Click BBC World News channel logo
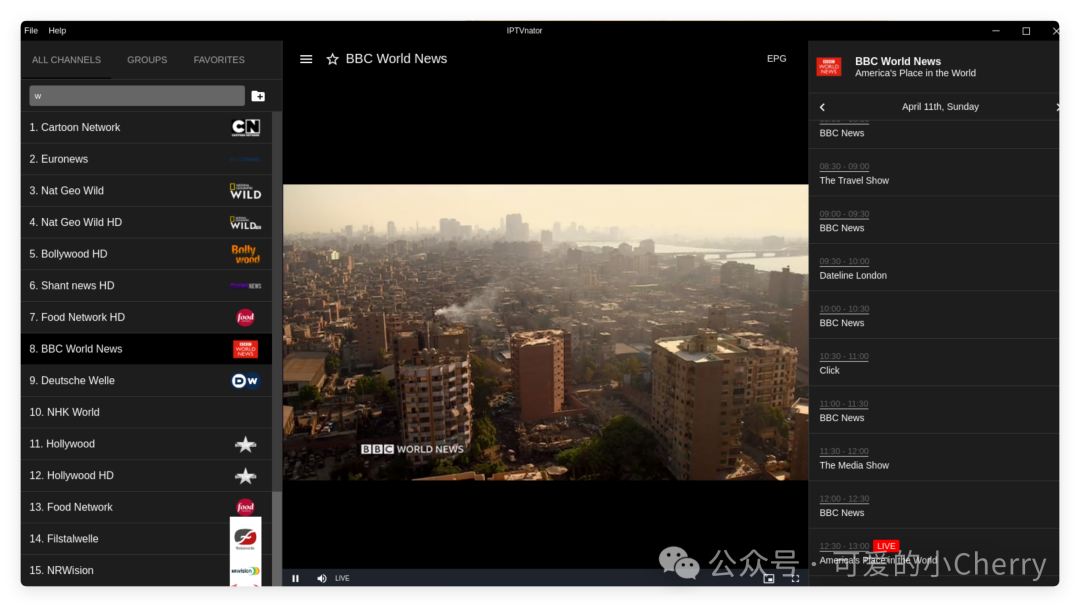 click(x=245, y=349)
